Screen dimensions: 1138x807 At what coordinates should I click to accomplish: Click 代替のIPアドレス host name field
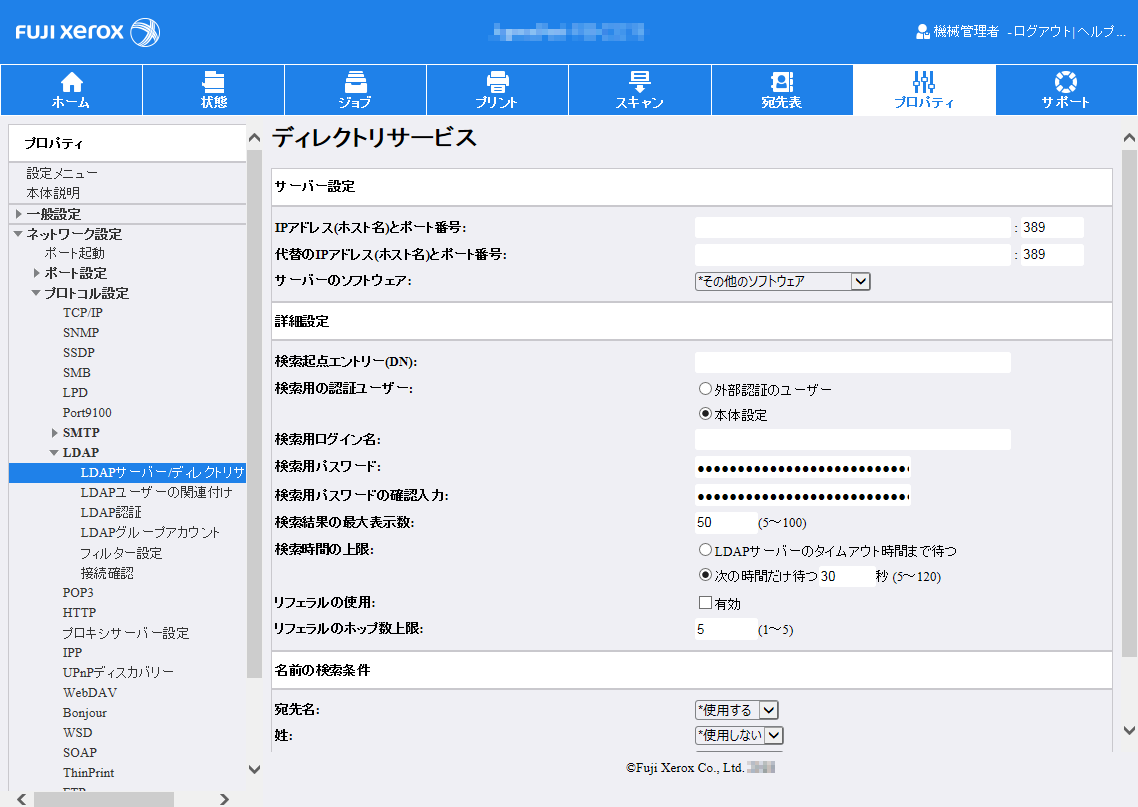pyautogui.click(x=853, y=255)
